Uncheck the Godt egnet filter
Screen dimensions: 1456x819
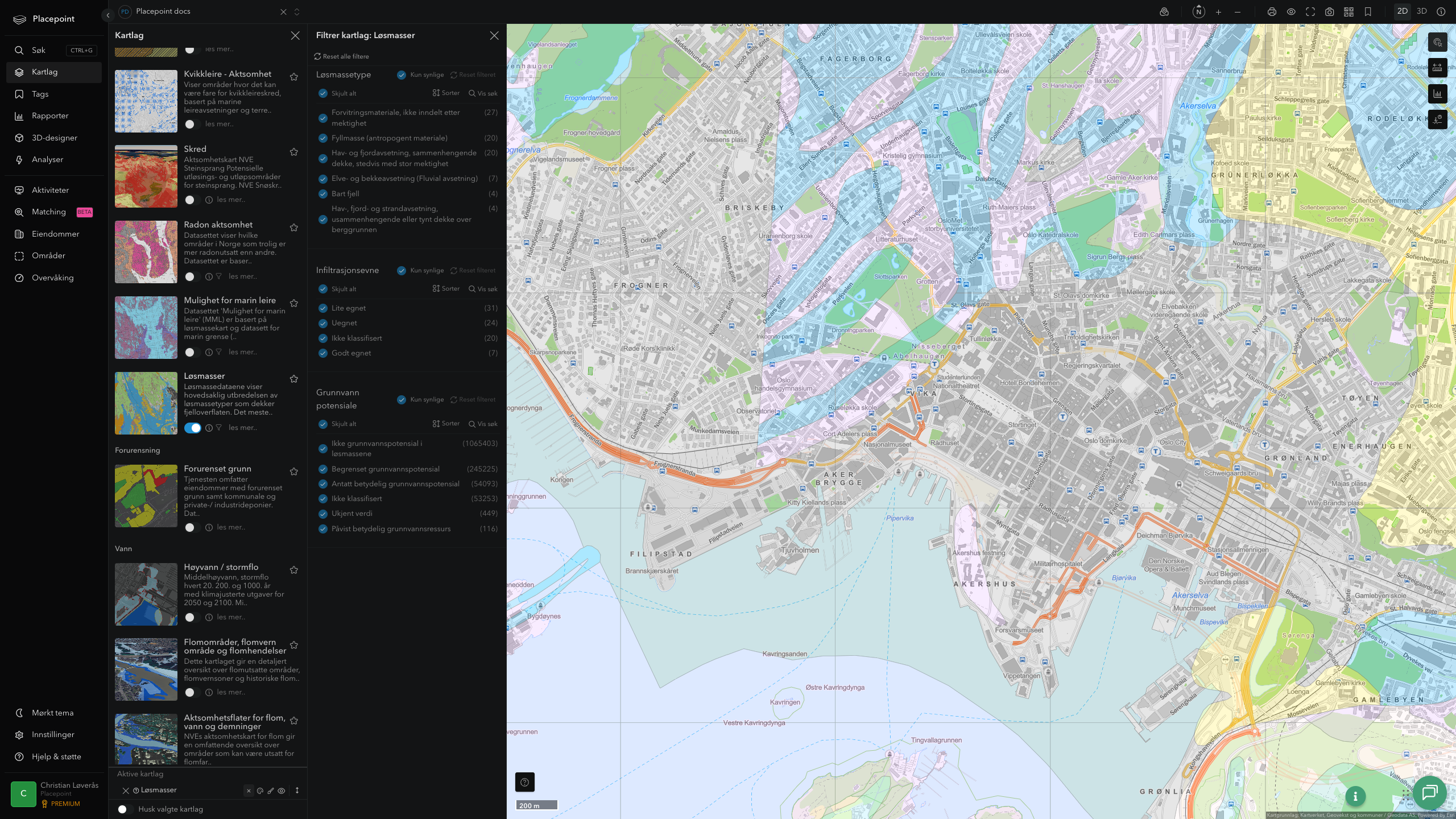(x=323, y=353)
